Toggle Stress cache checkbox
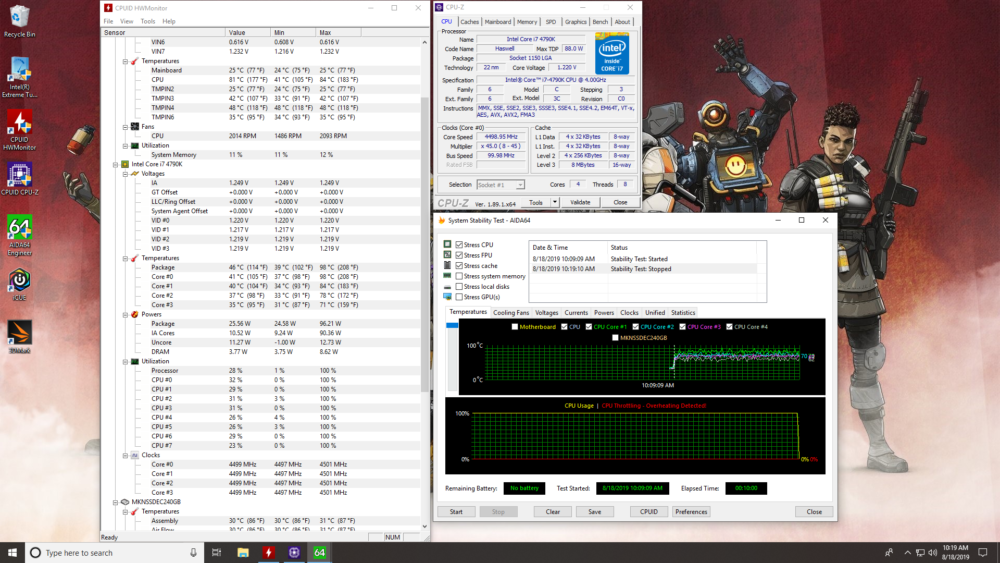The height and width of the screenshot is (563, 1000). (x=459, y=265)
